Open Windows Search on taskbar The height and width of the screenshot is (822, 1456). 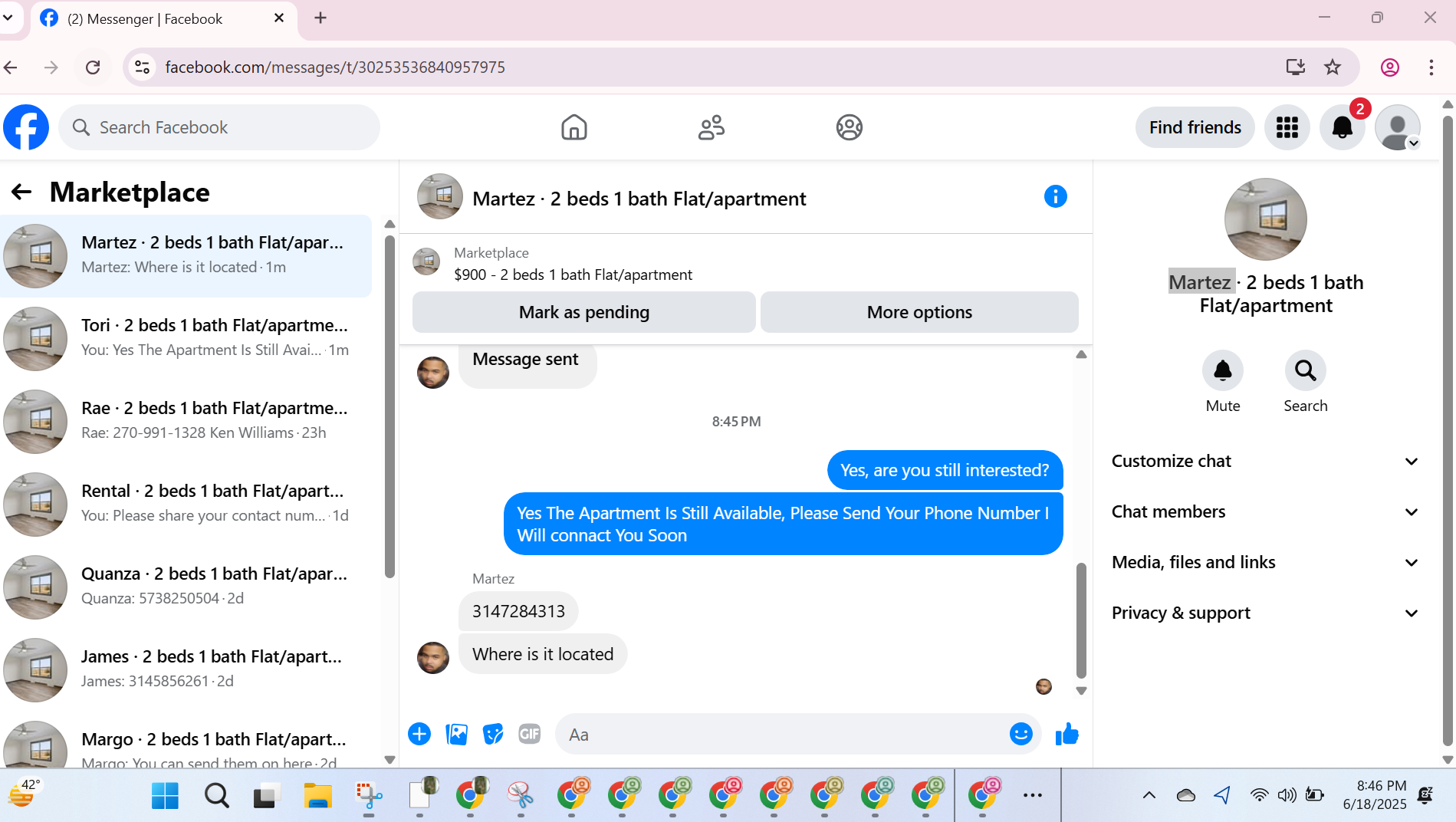(216, 796)
